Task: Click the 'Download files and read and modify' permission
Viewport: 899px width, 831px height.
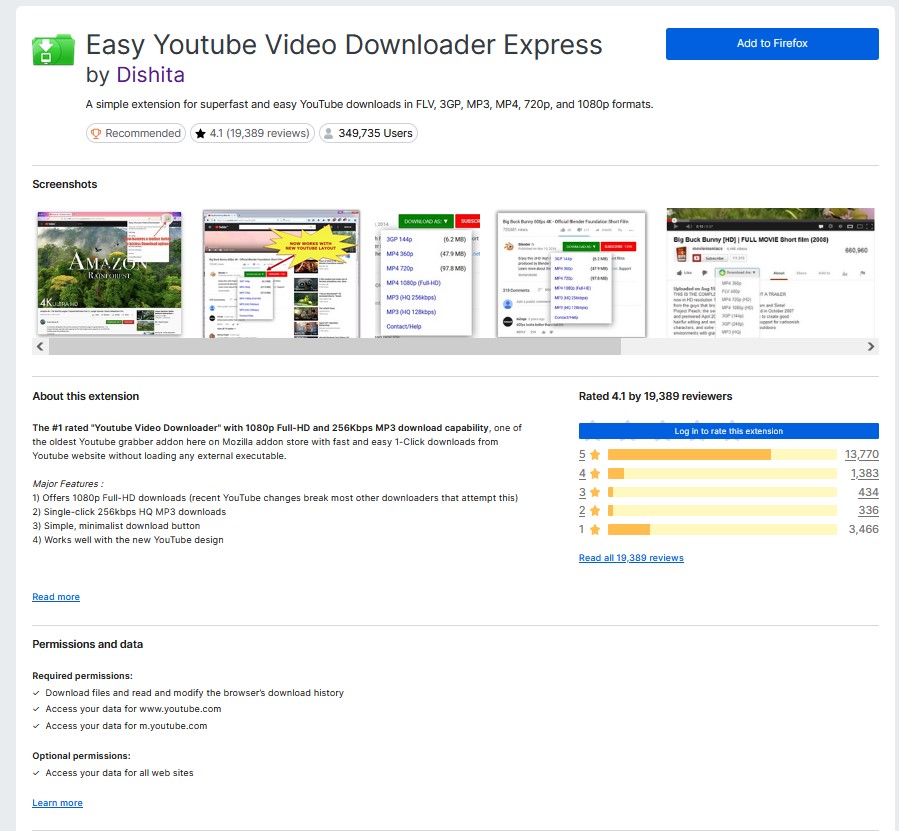Action: point(194,693)
